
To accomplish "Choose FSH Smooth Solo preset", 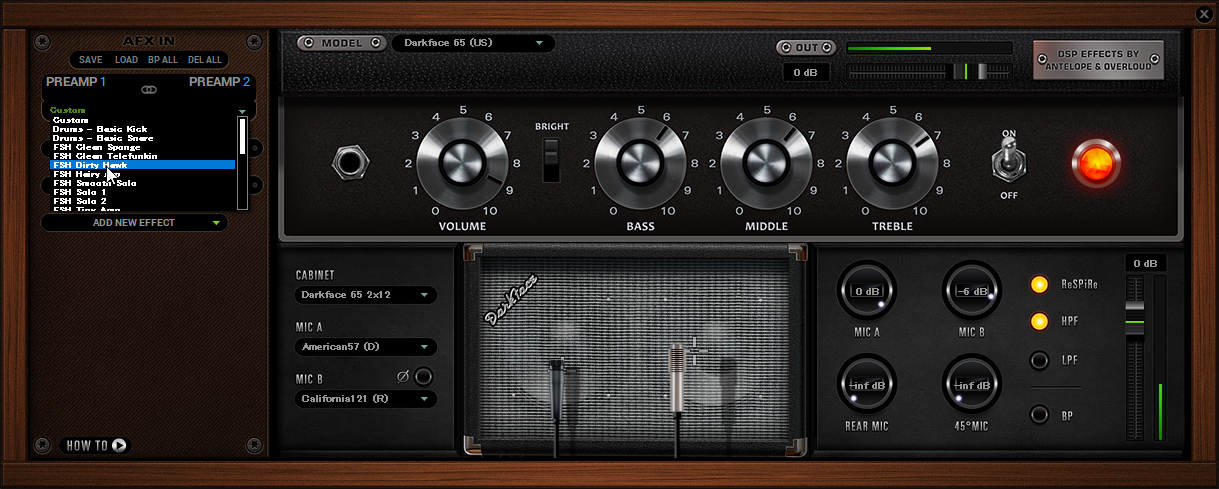I will click(144, 183).
